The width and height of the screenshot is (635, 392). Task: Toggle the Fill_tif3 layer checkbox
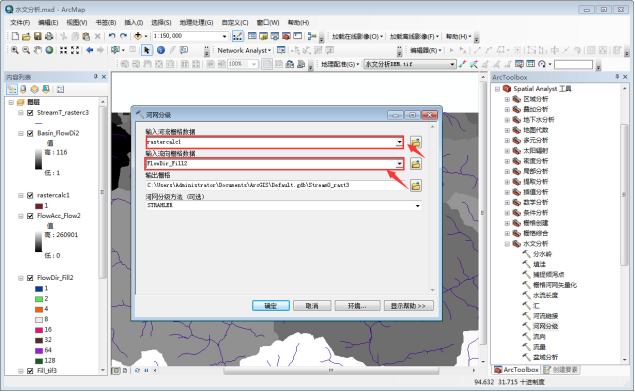coord(30,371)
